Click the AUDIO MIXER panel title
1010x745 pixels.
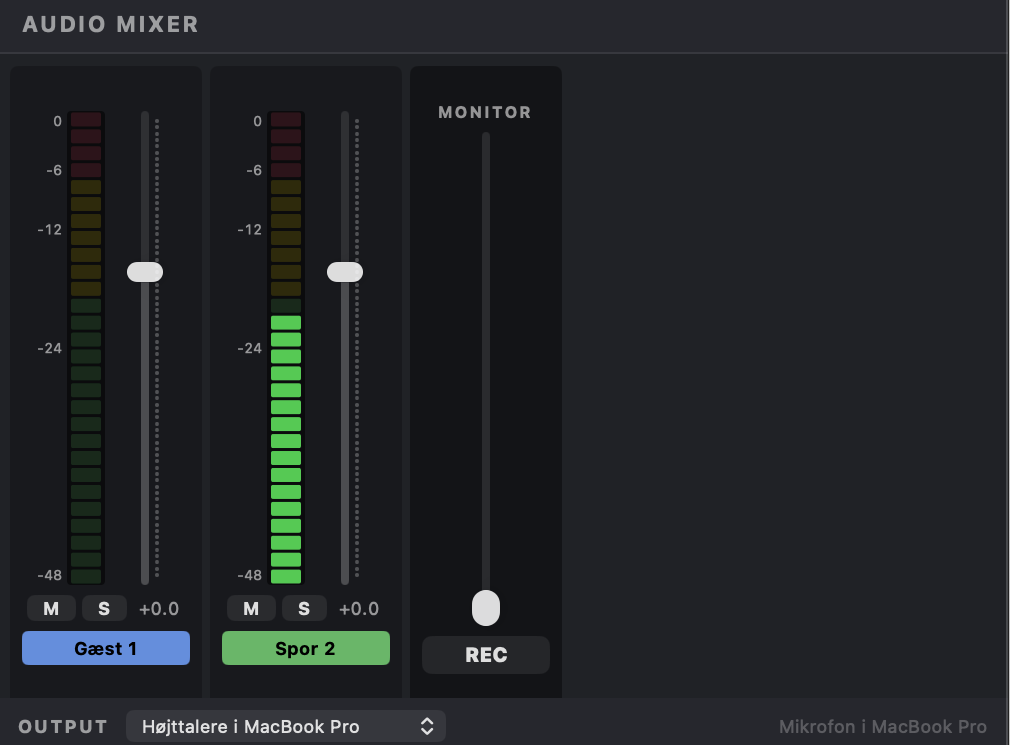coord(111,24)
